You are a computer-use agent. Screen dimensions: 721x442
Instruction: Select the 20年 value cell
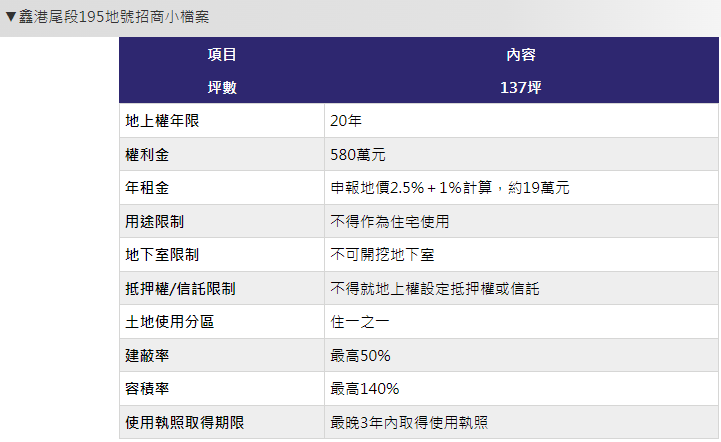pos(521,121)
